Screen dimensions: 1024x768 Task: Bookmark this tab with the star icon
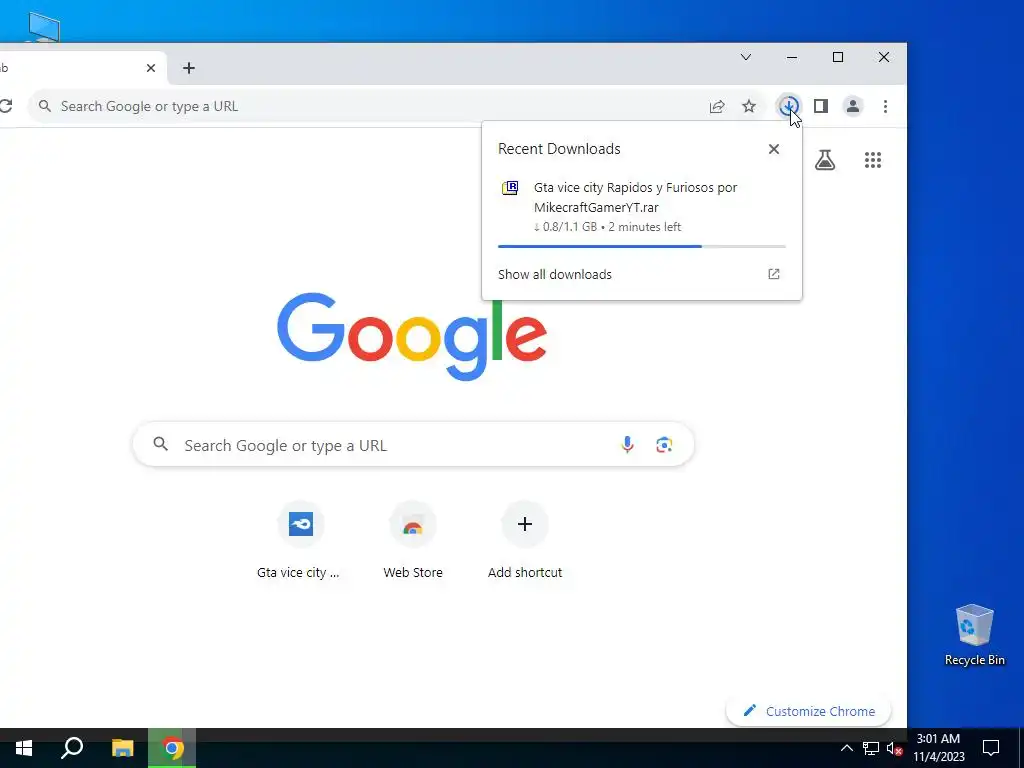(x=749, y=106)
